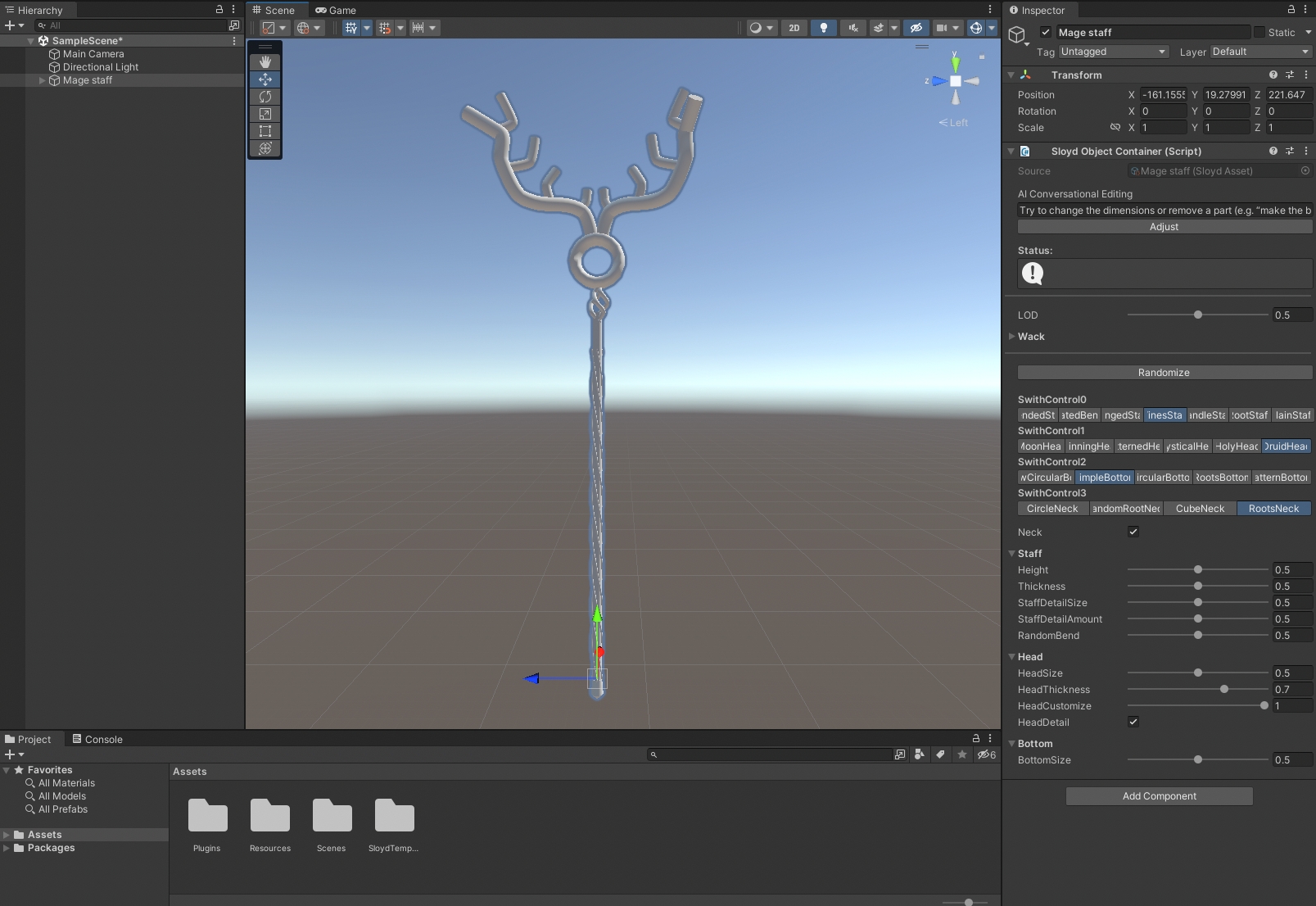The width and height of the screenshot is (1316, 906).
Task: Disable the HeadDetail checkbox
Action: [1133, 722]
